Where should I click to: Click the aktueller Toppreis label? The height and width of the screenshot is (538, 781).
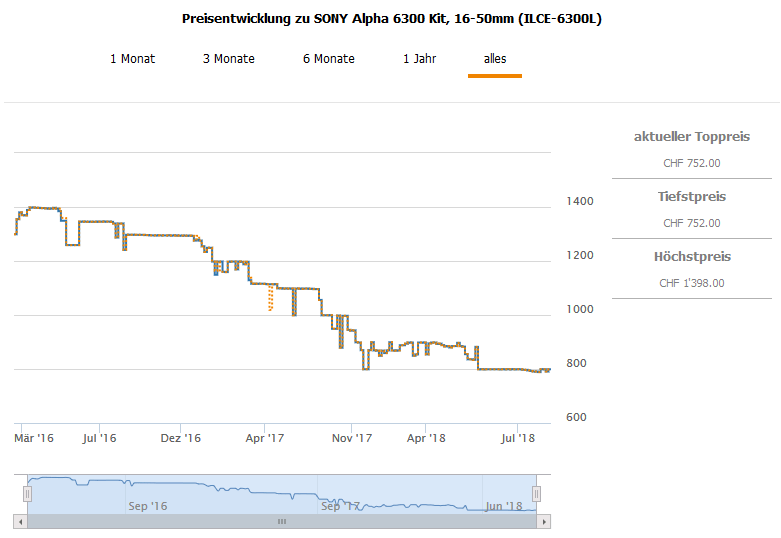[x=692, y=137]
